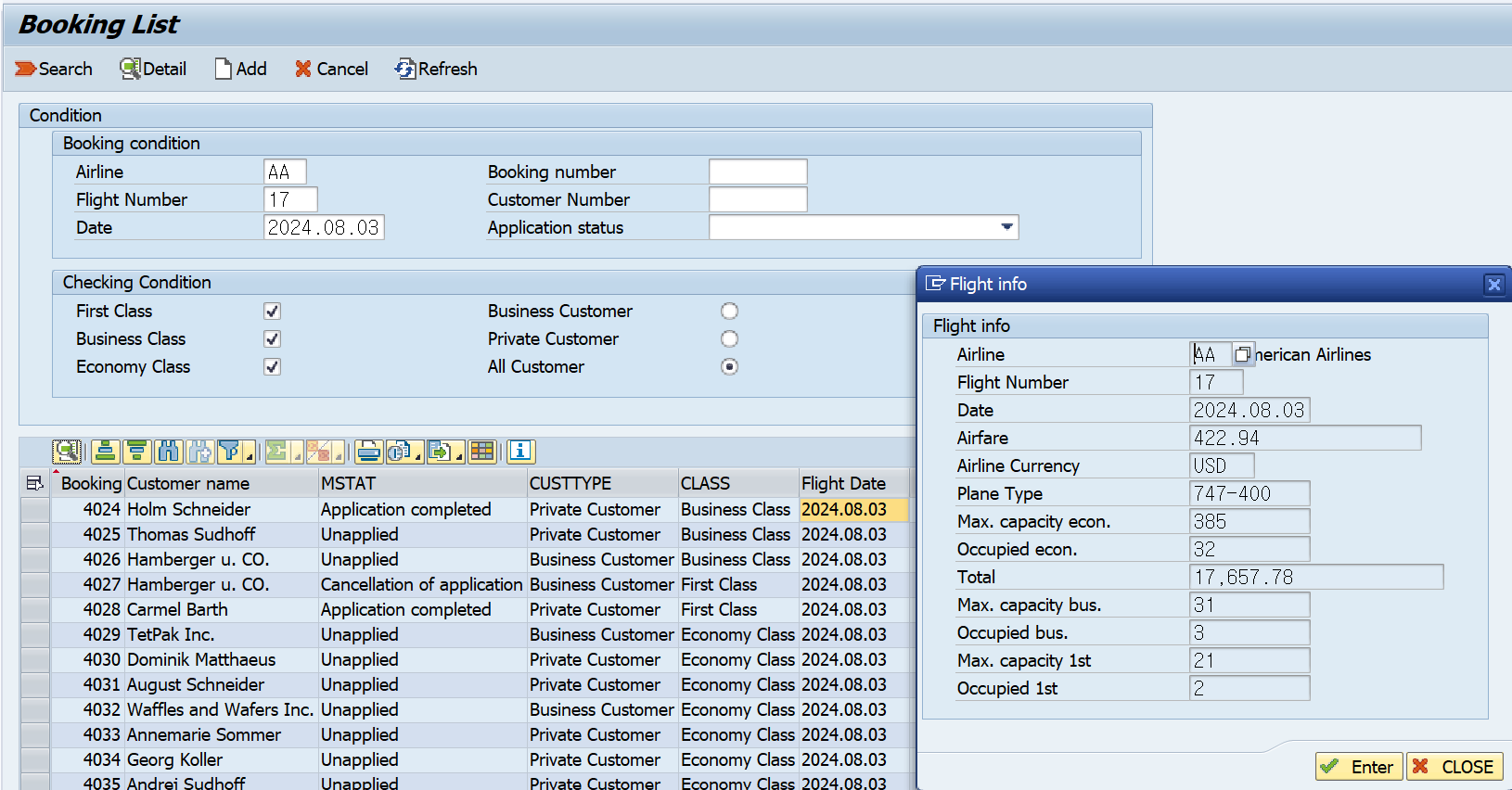Viewport: 1512px width, 790px height.
Task: Click the Date field in Booking condition
Action: coord(324,227)
